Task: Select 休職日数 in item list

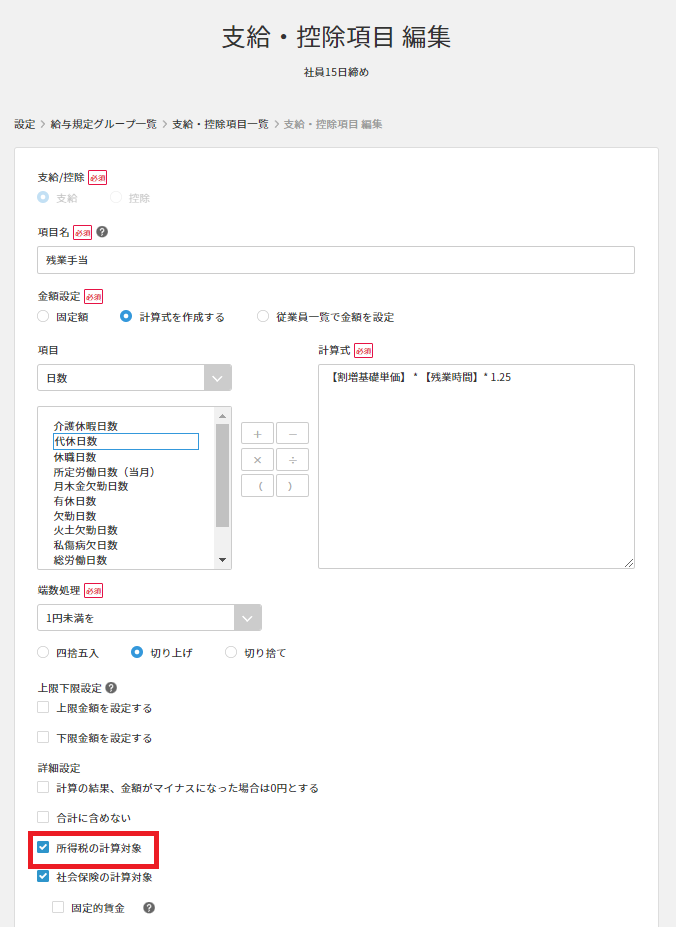Action: 75,457
